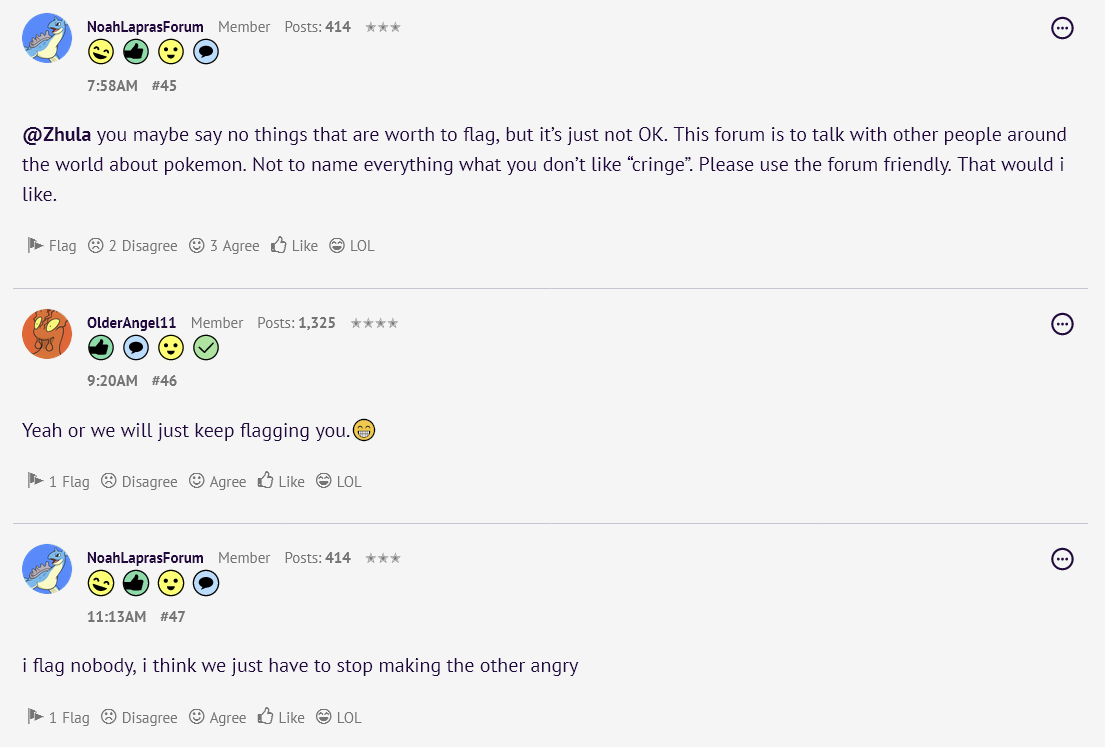Open permalink #47
1105x747 pixels.
click(172, 616)
